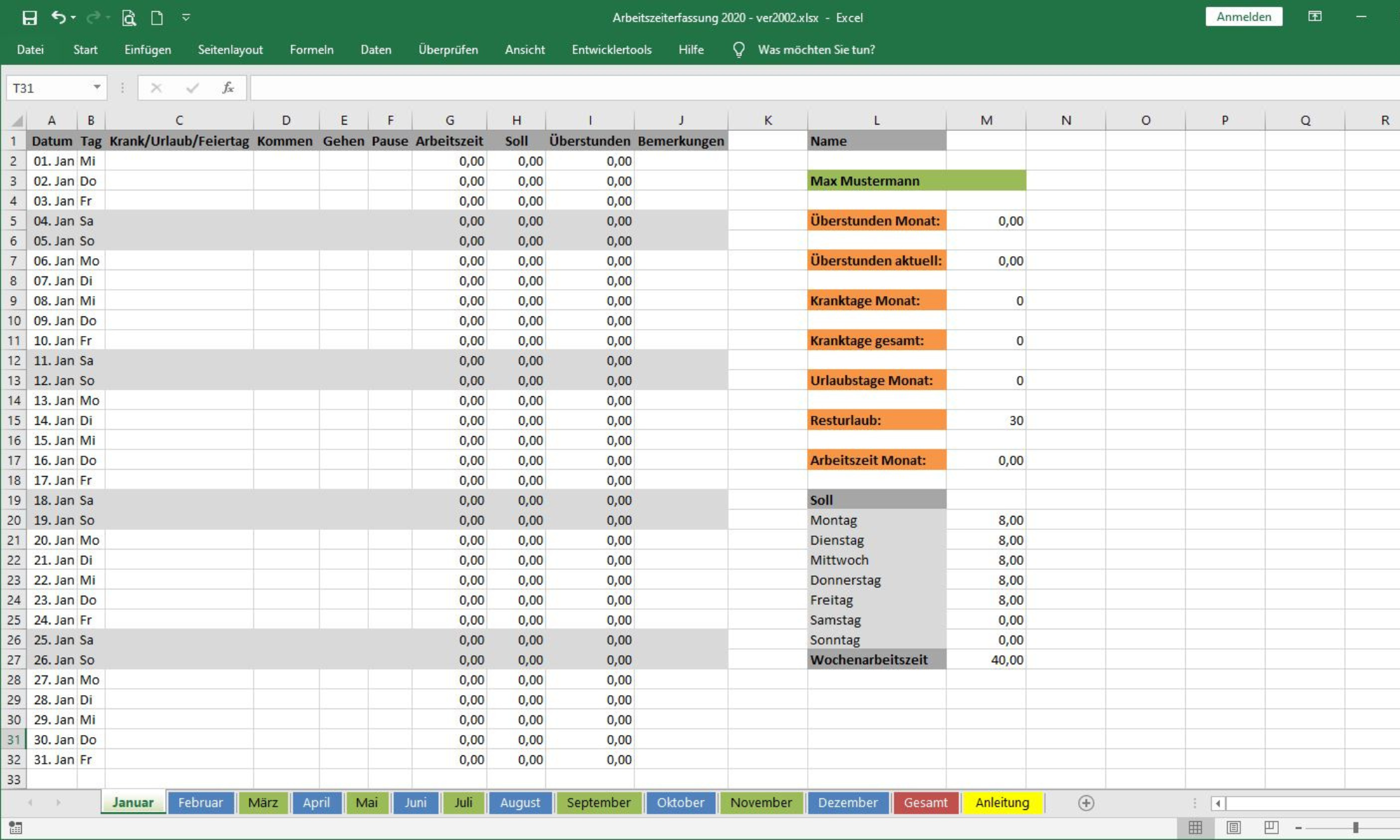Switch to Page Layout view

[1233, 827]
